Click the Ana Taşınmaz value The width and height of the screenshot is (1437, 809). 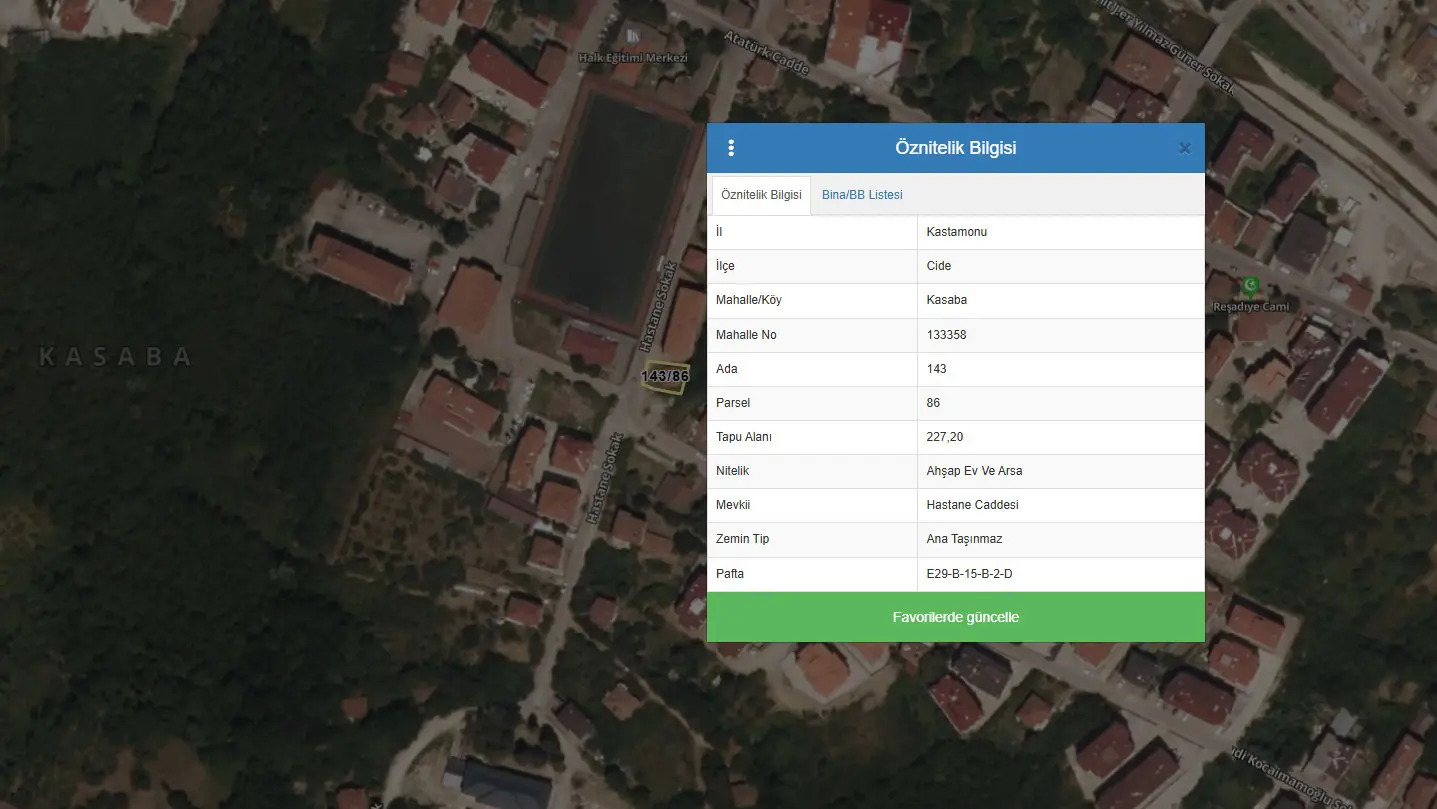[x=965, y=539]
